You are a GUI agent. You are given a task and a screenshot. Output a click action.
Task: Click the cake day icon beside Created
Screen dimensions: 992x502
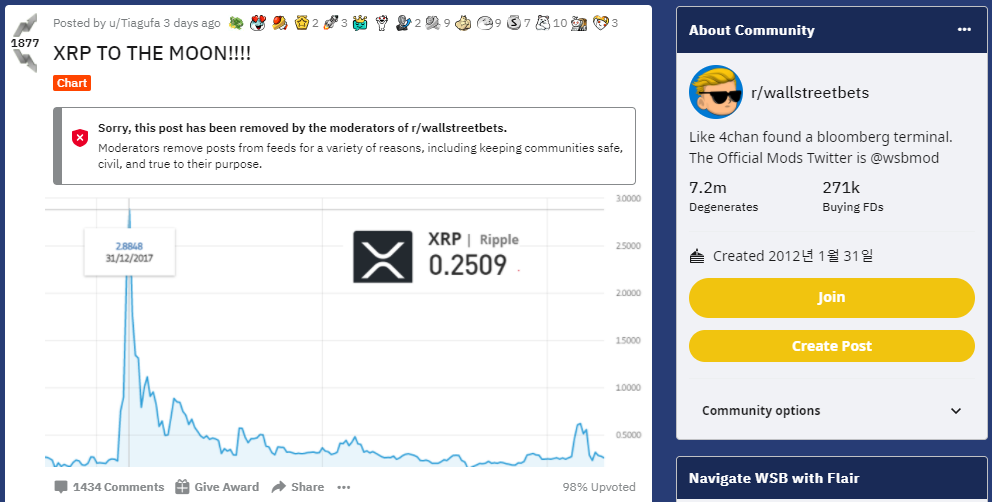[x=697, y=256]
